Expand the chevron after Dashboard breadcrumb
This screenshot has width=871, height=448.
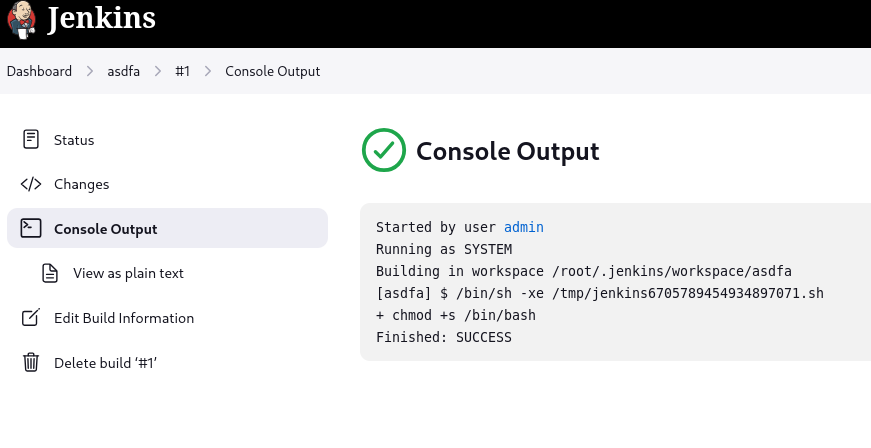[x=89, y=71]
